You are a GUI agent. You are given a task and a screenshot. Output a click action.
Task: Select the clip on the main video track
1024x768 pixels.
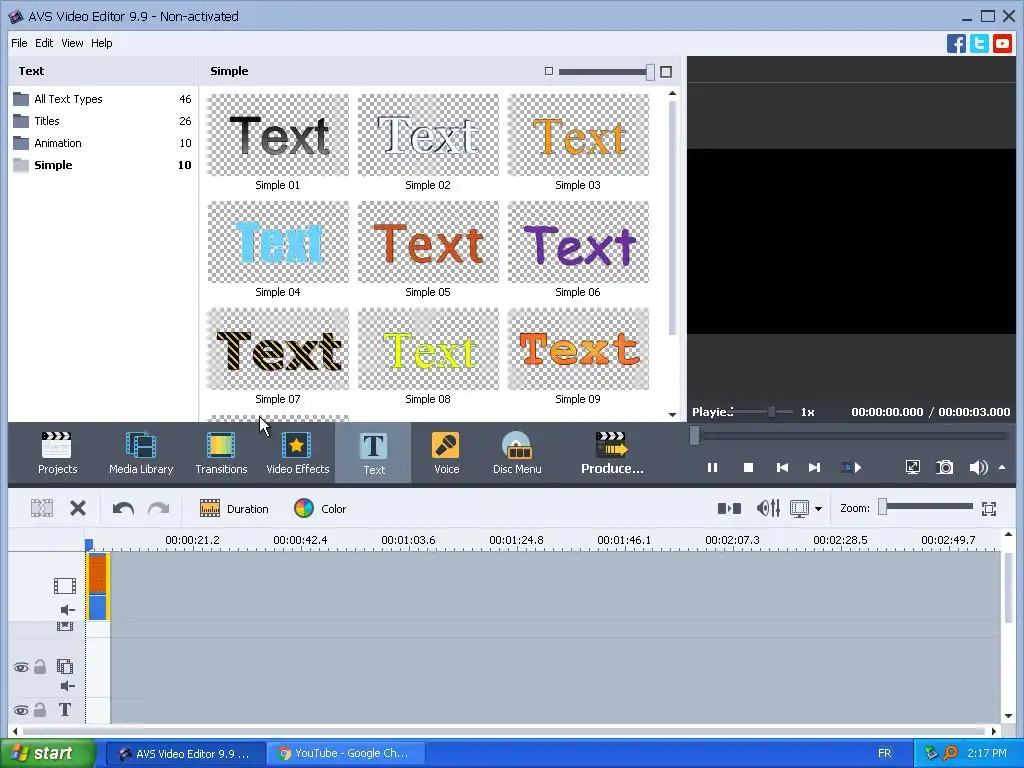point(98,586)
